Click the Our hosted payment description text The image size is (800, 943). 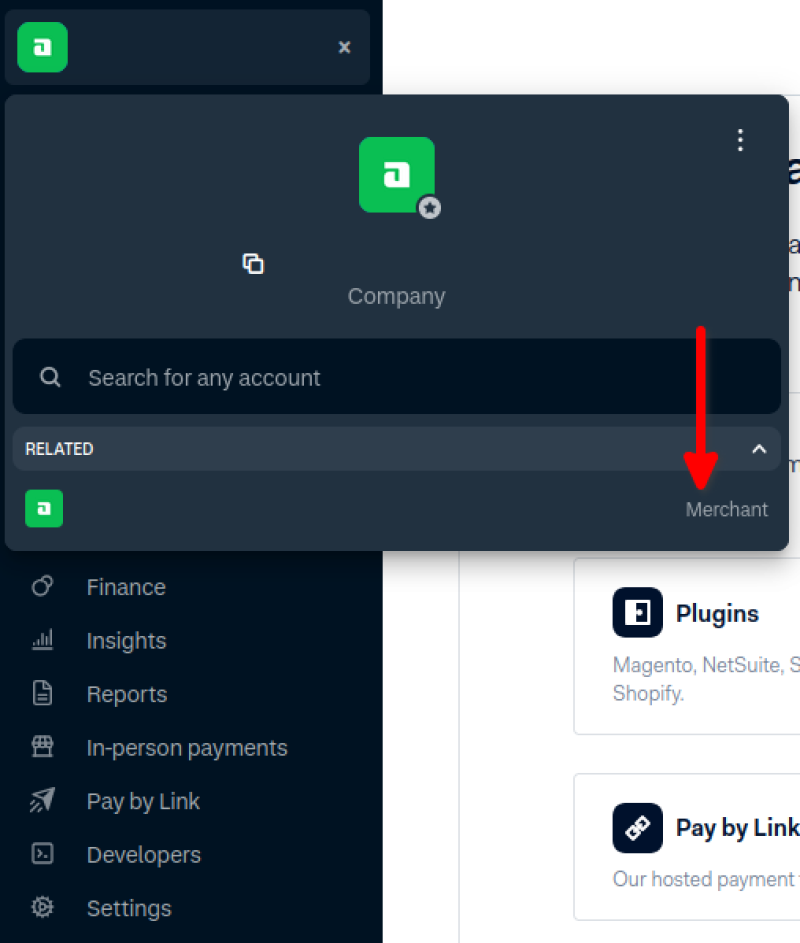[x=706, y=879]
